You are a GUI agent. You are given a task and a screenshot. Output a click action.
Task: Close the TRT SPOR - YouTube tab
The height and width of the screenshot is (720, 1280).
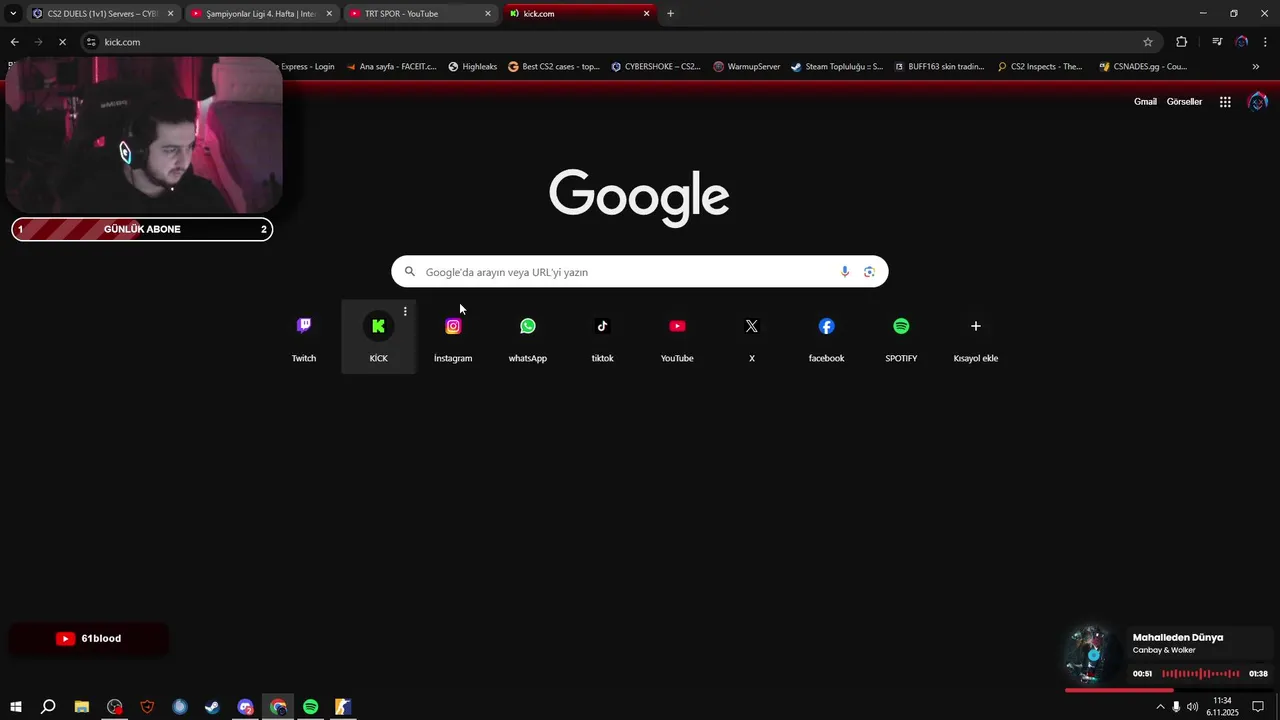(488, 14)
